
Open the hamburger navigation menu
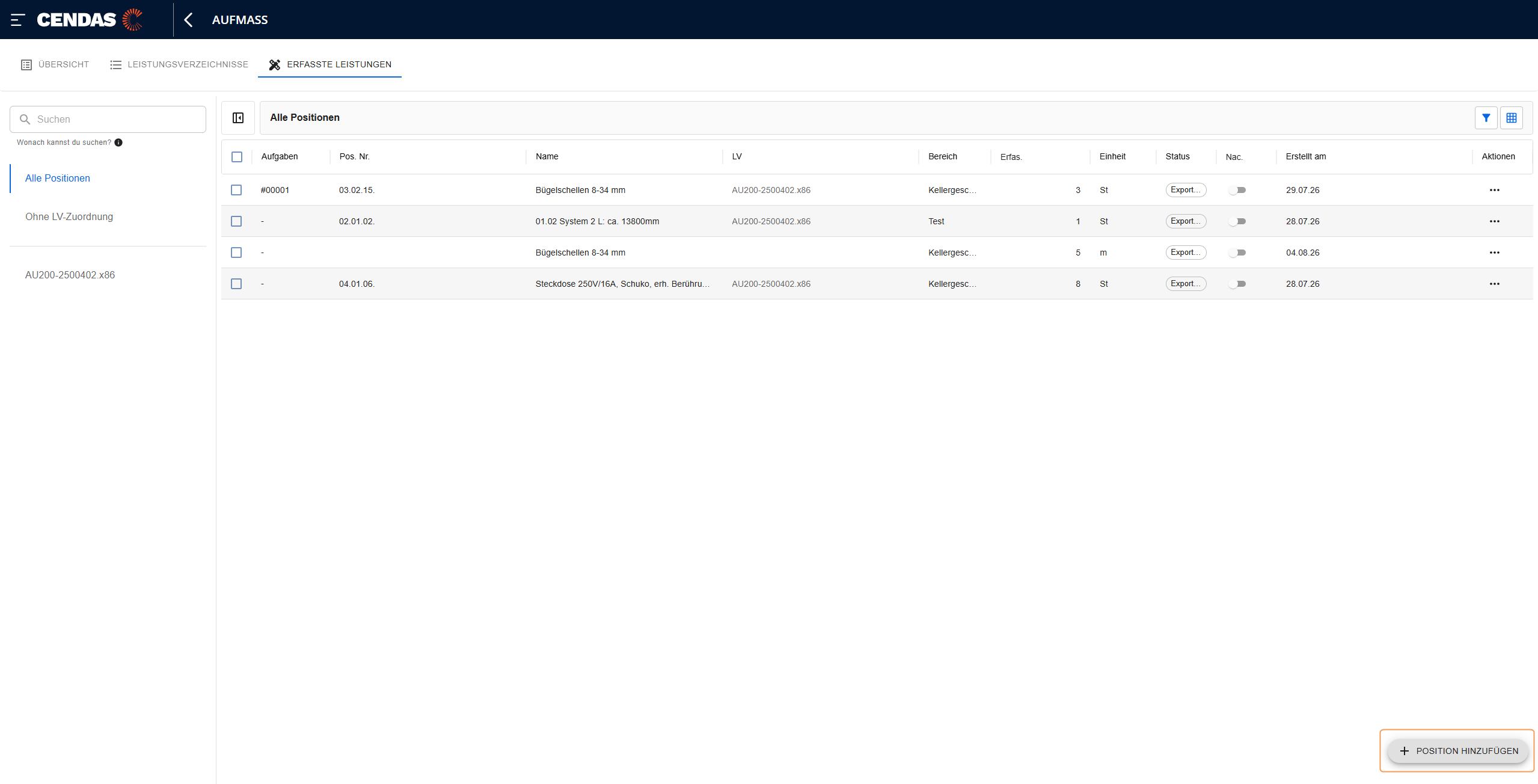coord(17,20)
